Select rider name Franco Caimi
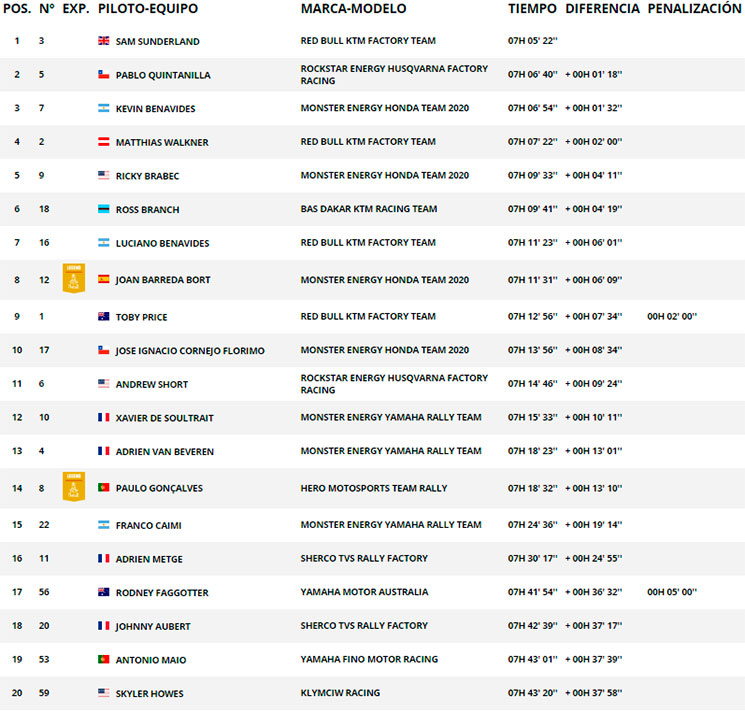Viewport: 745px width, 712px height. (x=149, y=525)
